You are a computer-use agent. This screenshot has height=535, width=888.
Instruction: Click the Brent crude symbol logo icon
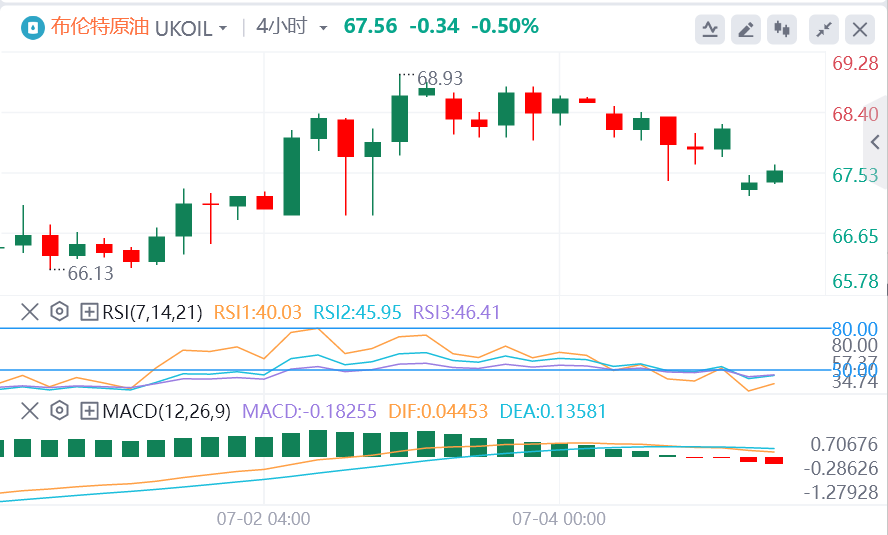[31, 27]
